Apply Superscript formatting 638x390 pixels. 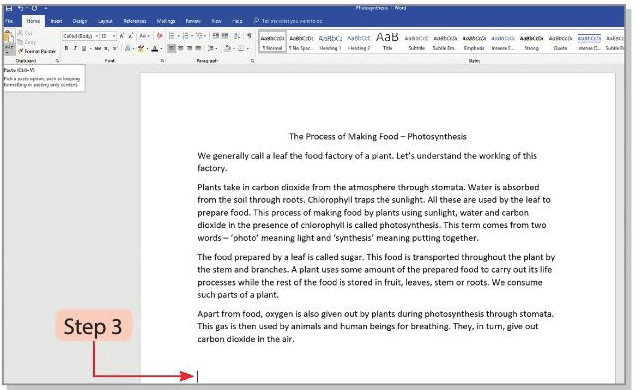[115, 48]
